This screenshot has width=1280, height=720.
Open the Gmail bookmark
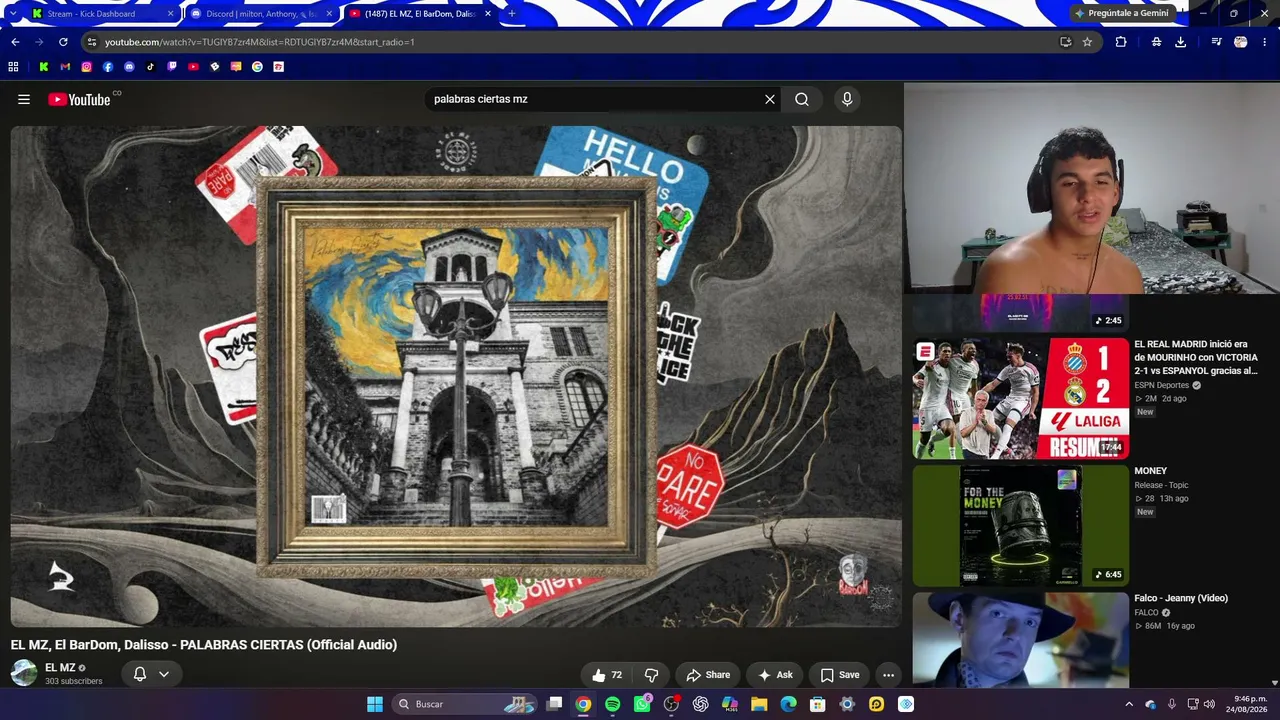pos(65,67)
